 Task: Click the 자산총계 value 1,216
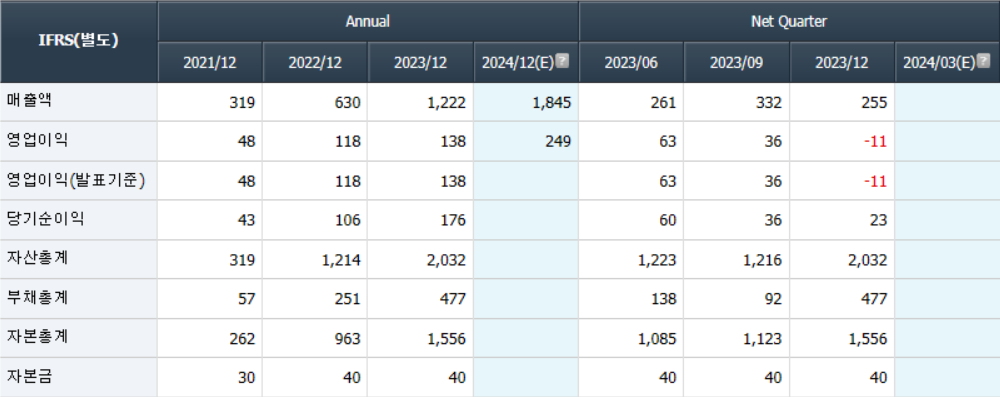(x=763, y=260)
